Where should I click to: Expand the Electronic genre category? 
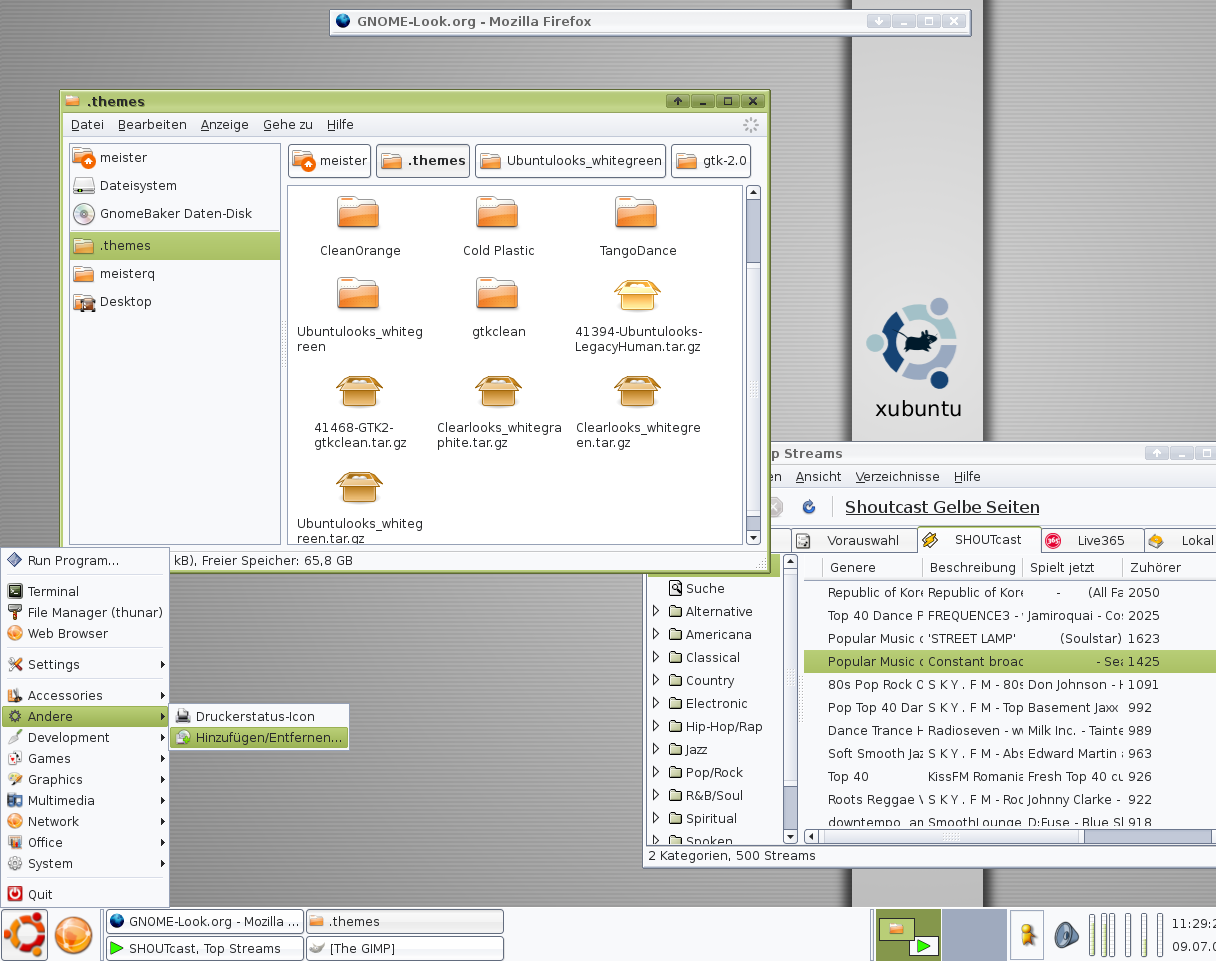(656, 703)
